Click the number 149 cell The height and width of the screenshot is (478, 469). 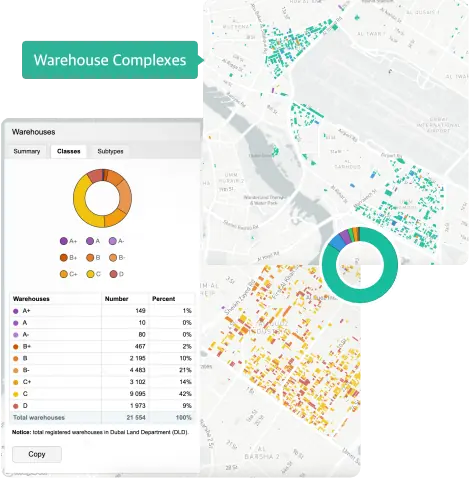140,311
